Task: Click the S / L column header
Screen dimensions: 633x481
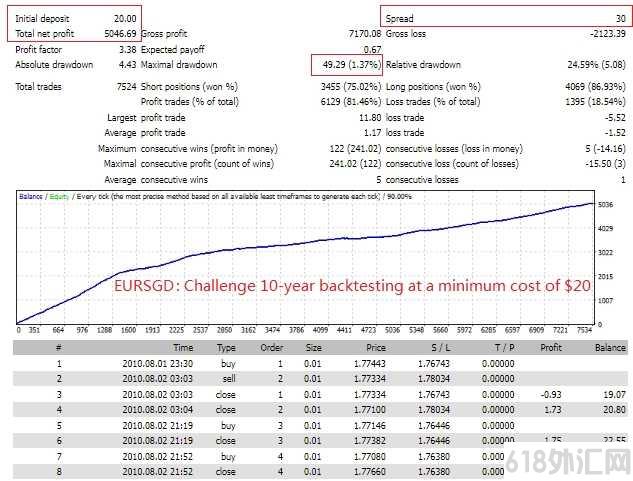Action: tap(441, 348)
